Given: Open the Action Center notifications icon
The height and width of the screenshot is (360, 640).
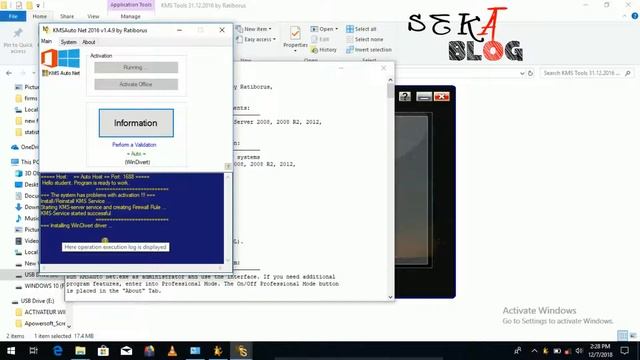Looking at the screenshot, I should pyautogui.click(x=624, y=351).
